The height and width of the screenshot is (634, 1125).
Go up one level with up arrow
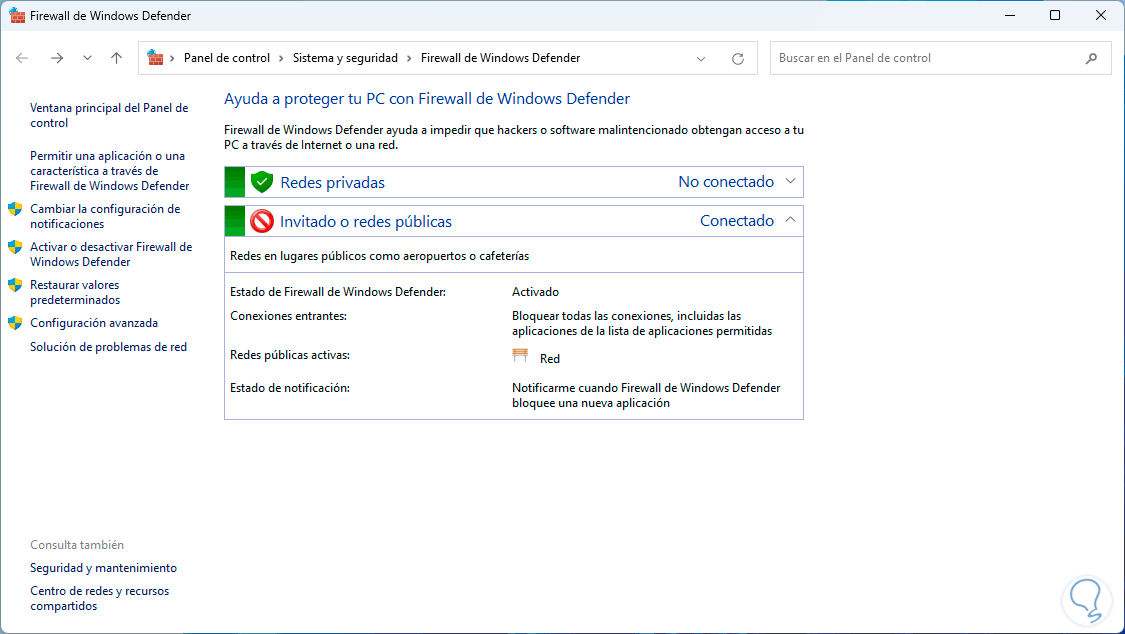pos(116,58)
